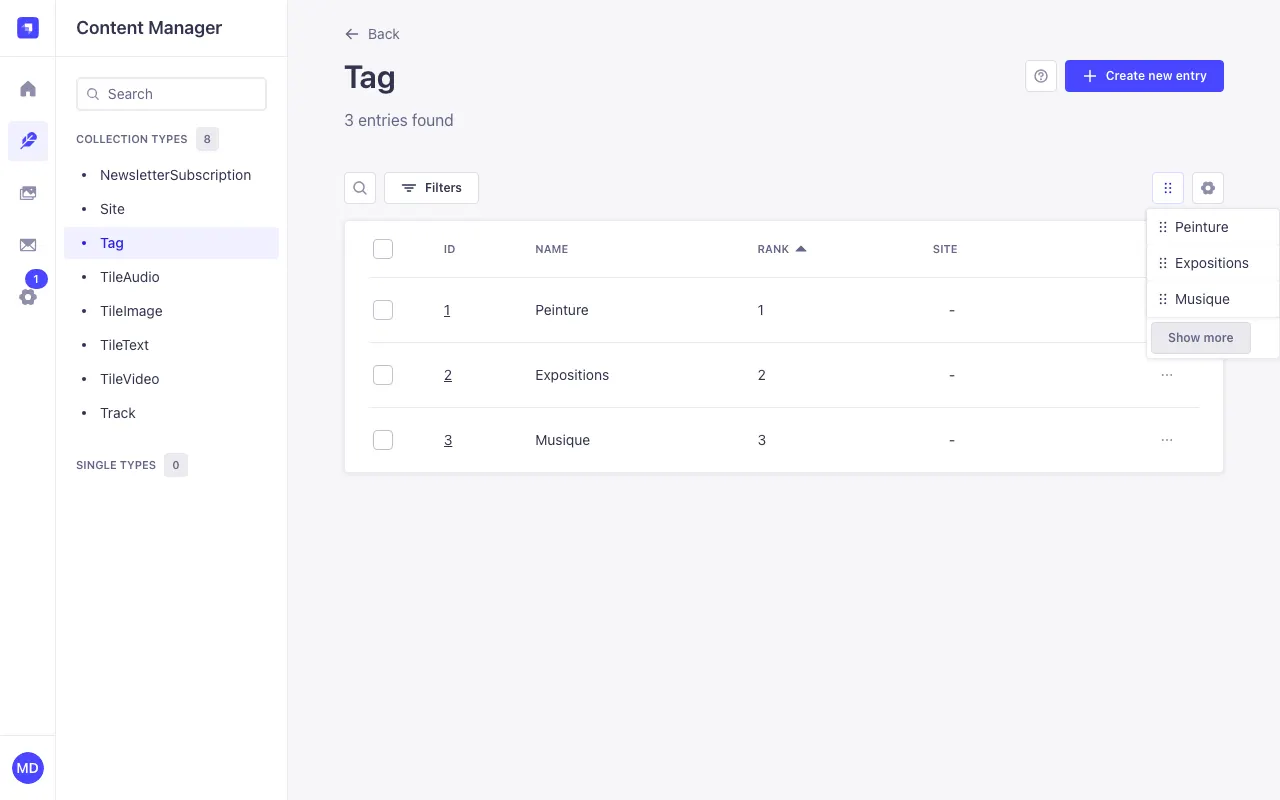Screen dimensions: 1280x800
Task: Open the Home icon in sidebar
Action: pyautogui.click(x=28, y=89)
